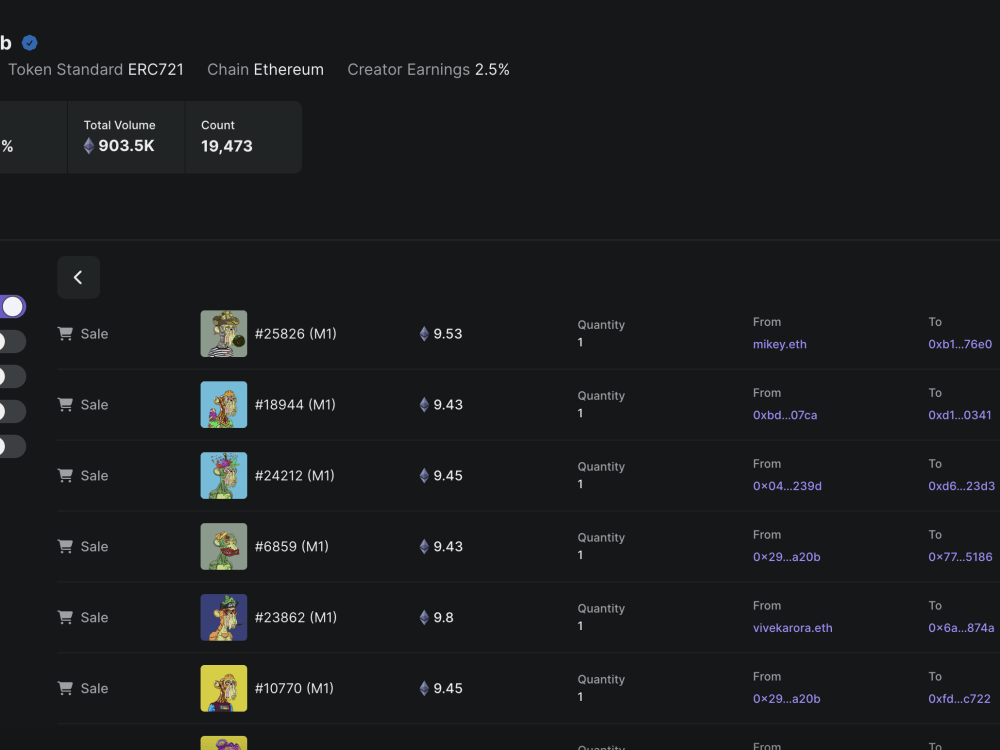Enable the second event filter toggle in the sidebar
Viewport: 1000px width, 750px height.
(8, 341)
